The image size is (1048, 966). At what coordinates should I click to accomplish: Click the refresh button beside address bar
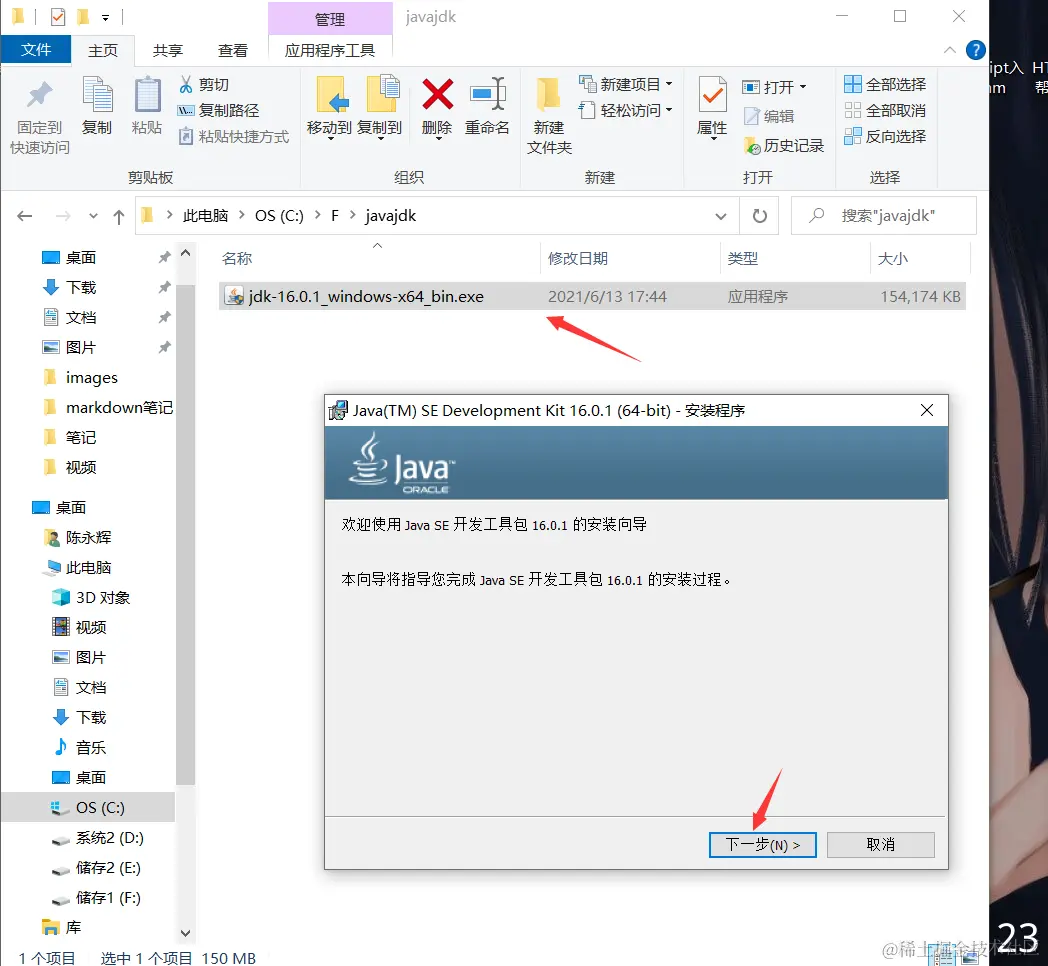pyautogui.click(x=760, y=216)
